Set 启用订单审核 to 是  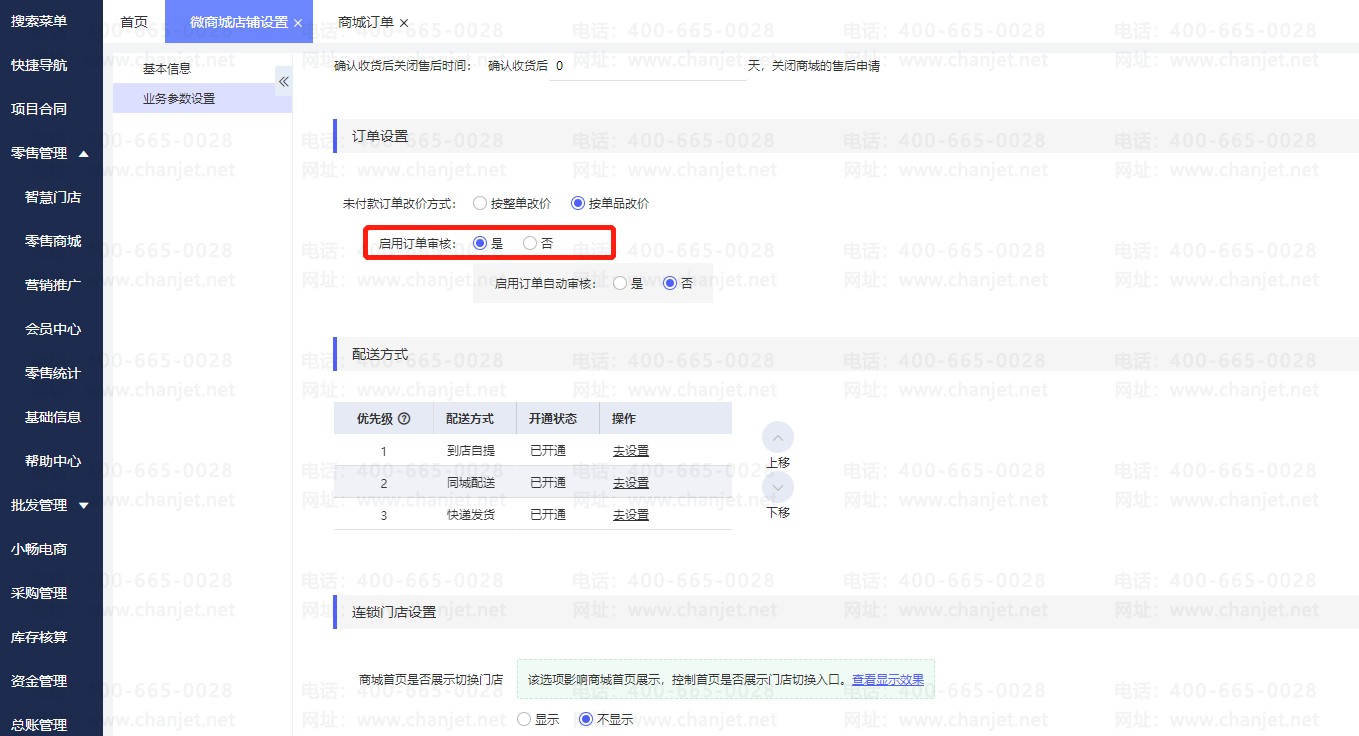pyautogui.click(x=480, y=243)
